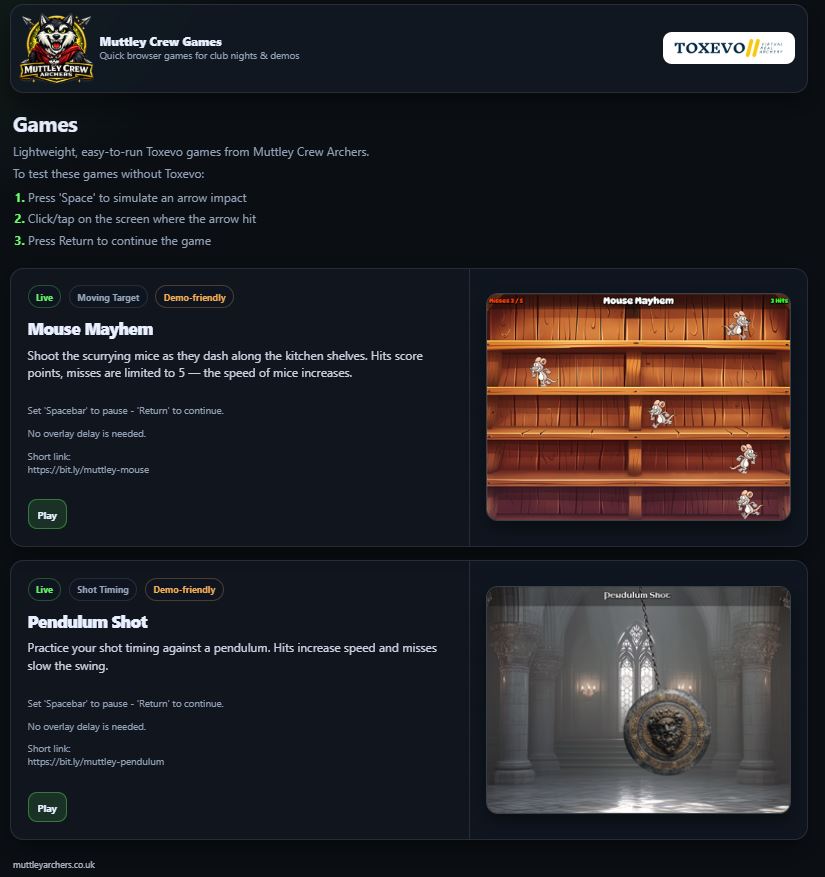Image resolution: width=825 pixels, height=877 pixels.
Task: Click the Muttley Crew Games header title
Action: coord(161,42)
